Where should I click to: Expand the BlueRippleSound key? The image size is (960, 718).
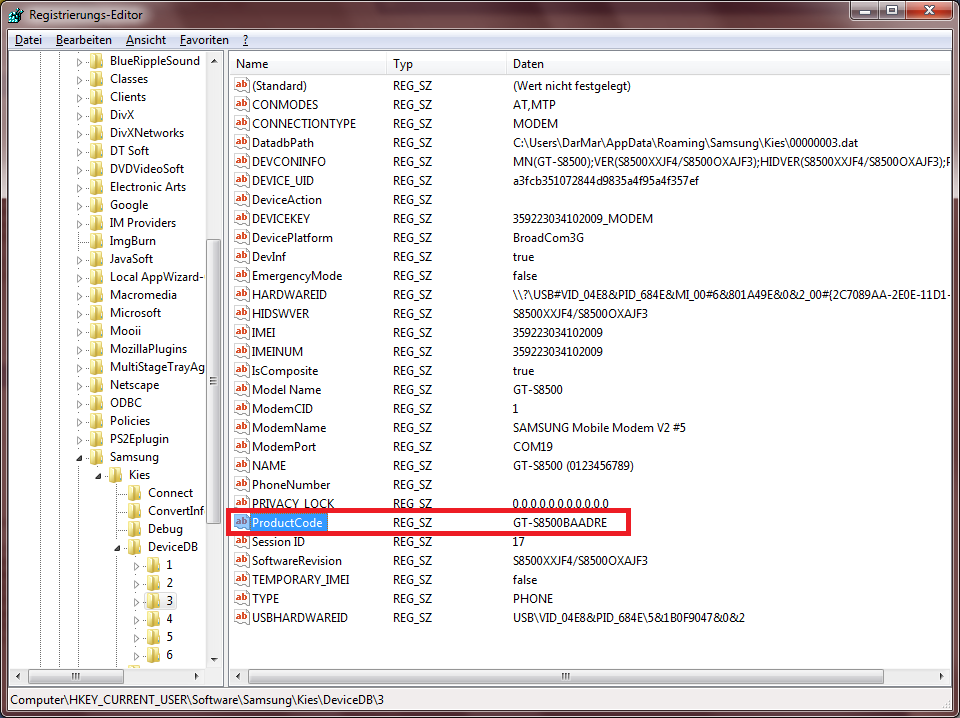pyautogui.click(x=79, y=62)
